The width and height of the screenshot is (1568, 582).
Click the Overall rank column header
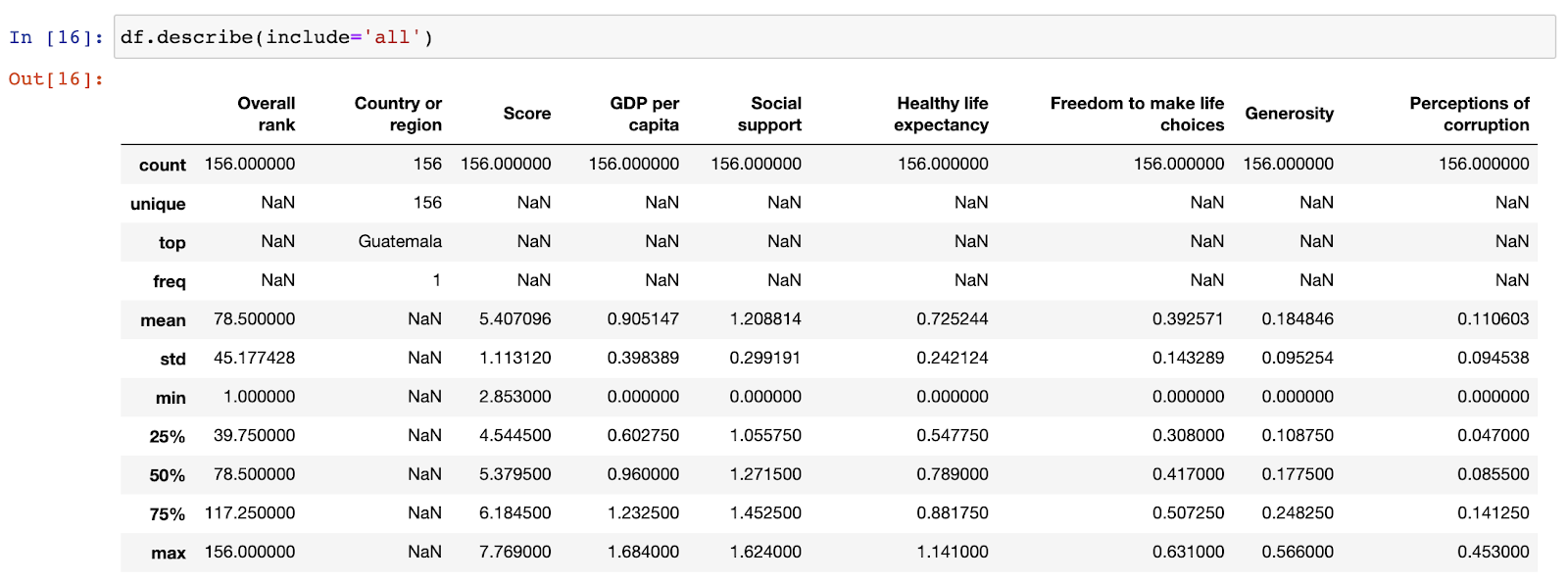coord(266,114)
